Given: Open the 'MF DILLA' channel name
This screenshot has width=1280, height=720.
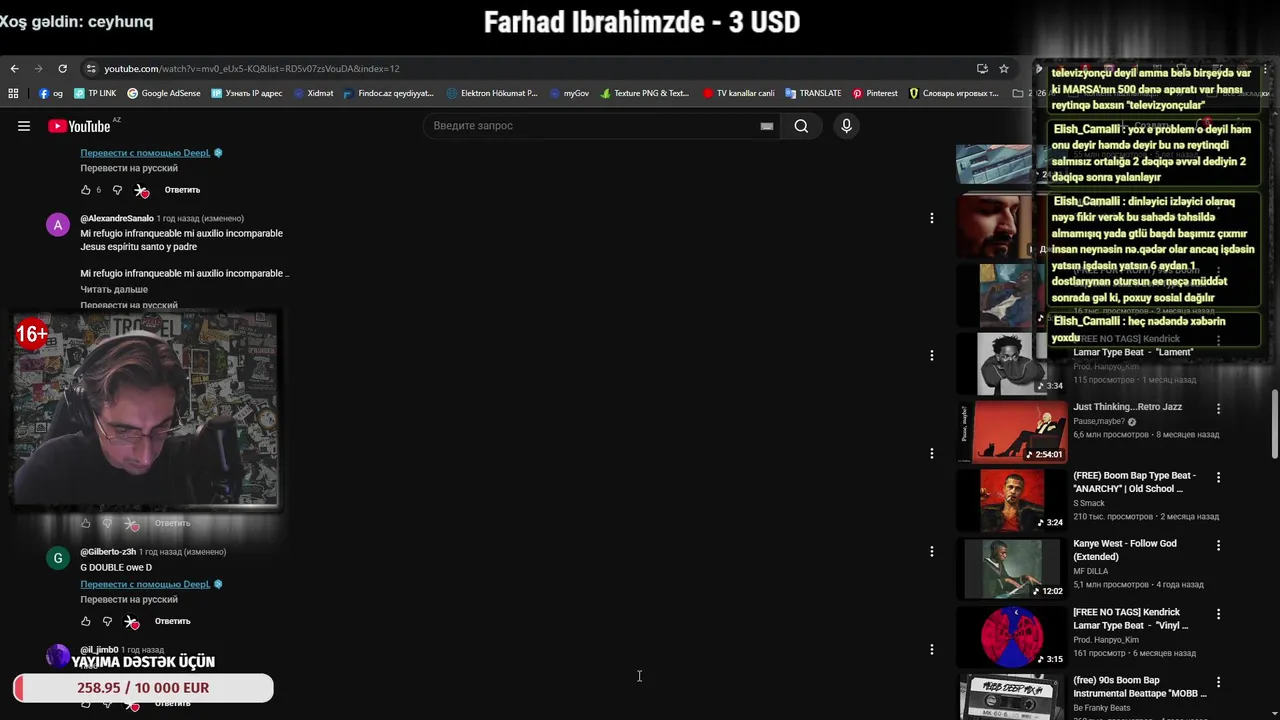Looking at the screenshot, I should pyautogui.click(x=1091, y=571).
